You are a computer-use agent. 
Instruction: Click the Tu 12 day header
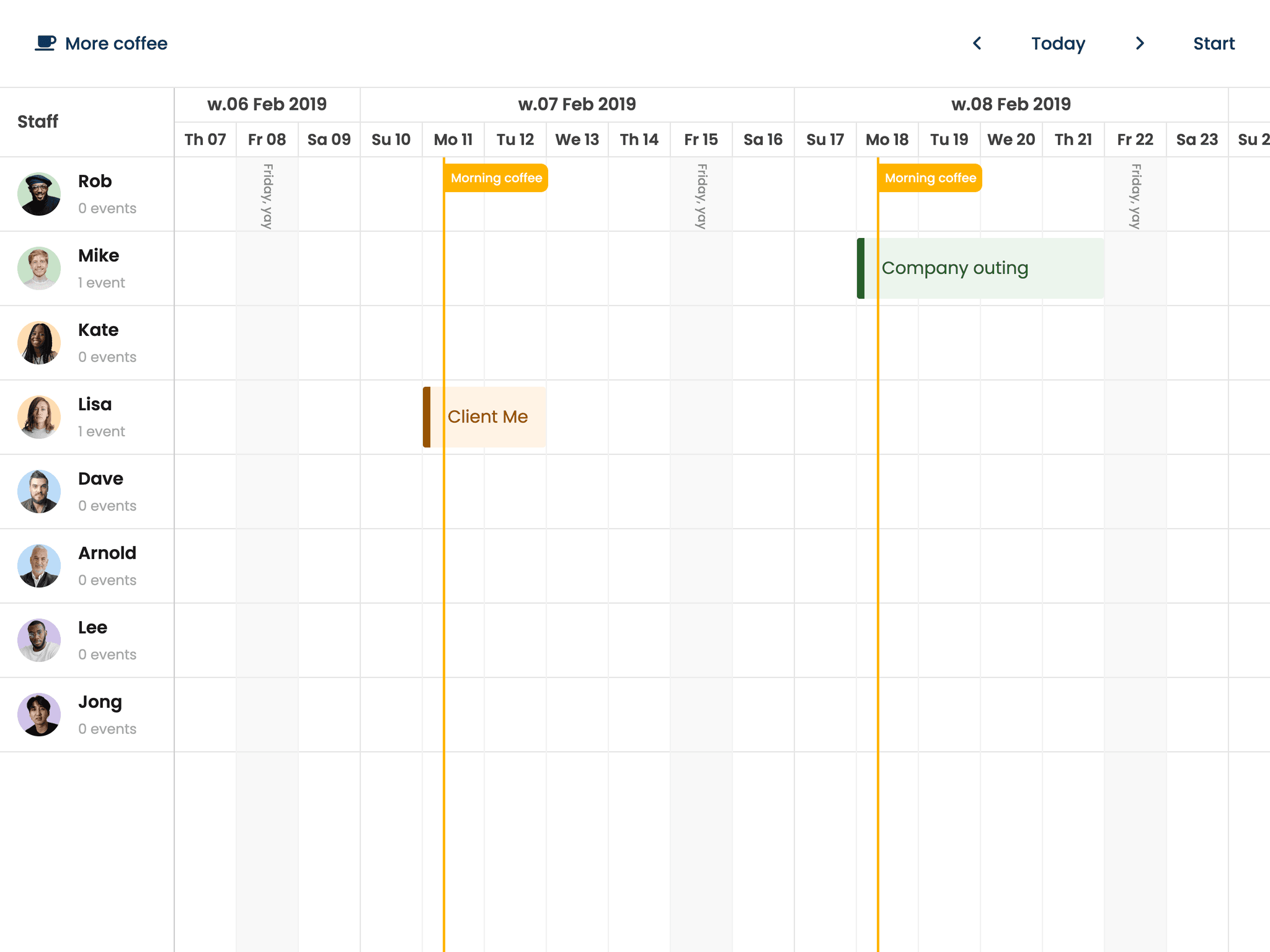coord(515,139)
